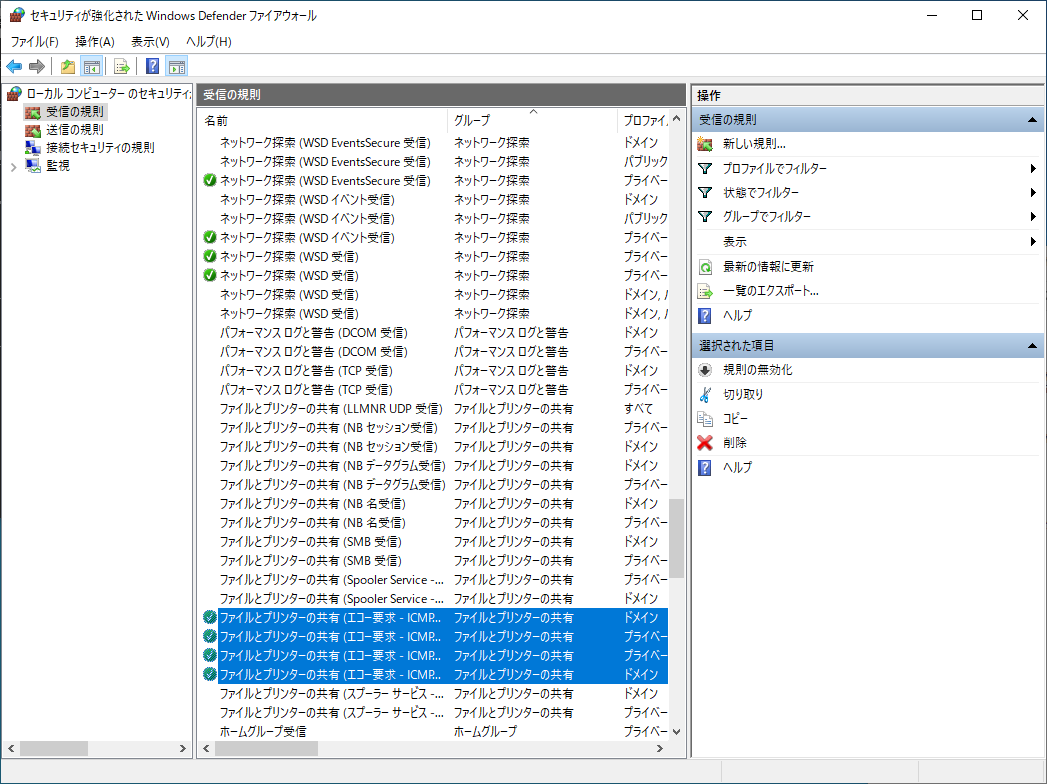
Task: Click the vertical scrollbar thumb of the rules list
Action: coord(676,538)
